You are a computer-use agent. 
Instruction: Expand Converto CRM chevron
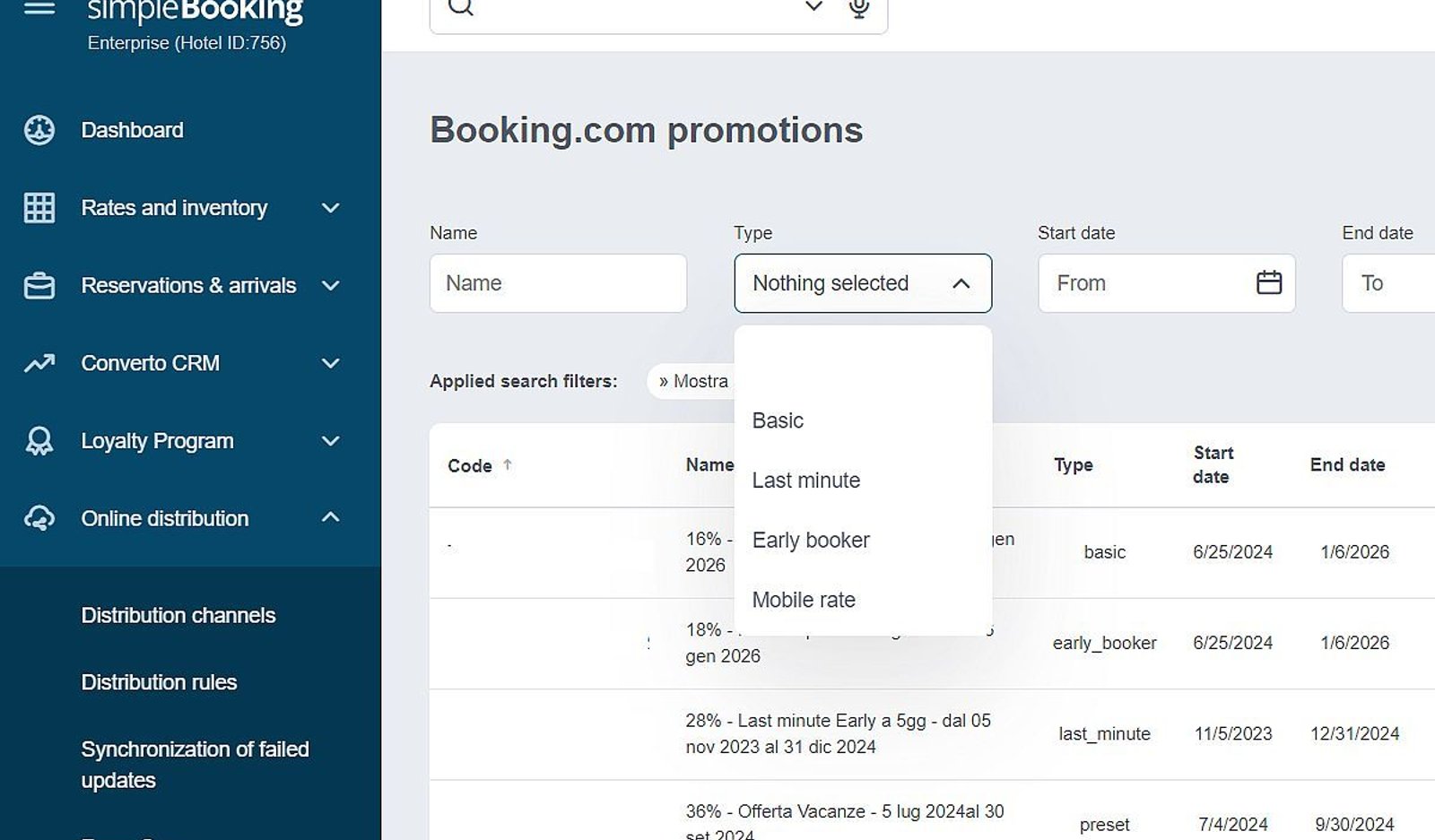pos(331,363)
